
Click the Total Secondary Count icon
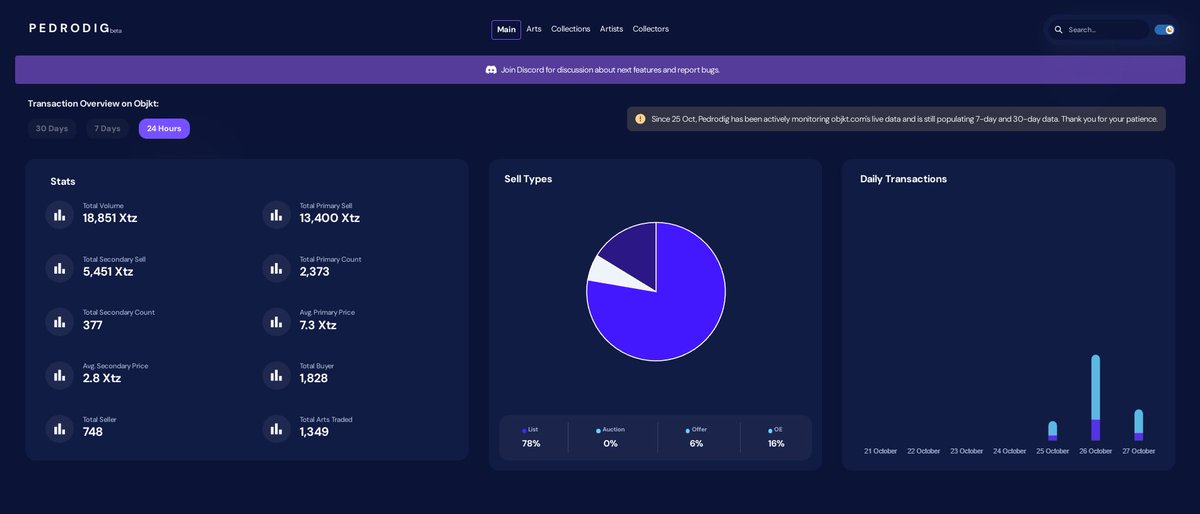[60, 322]
